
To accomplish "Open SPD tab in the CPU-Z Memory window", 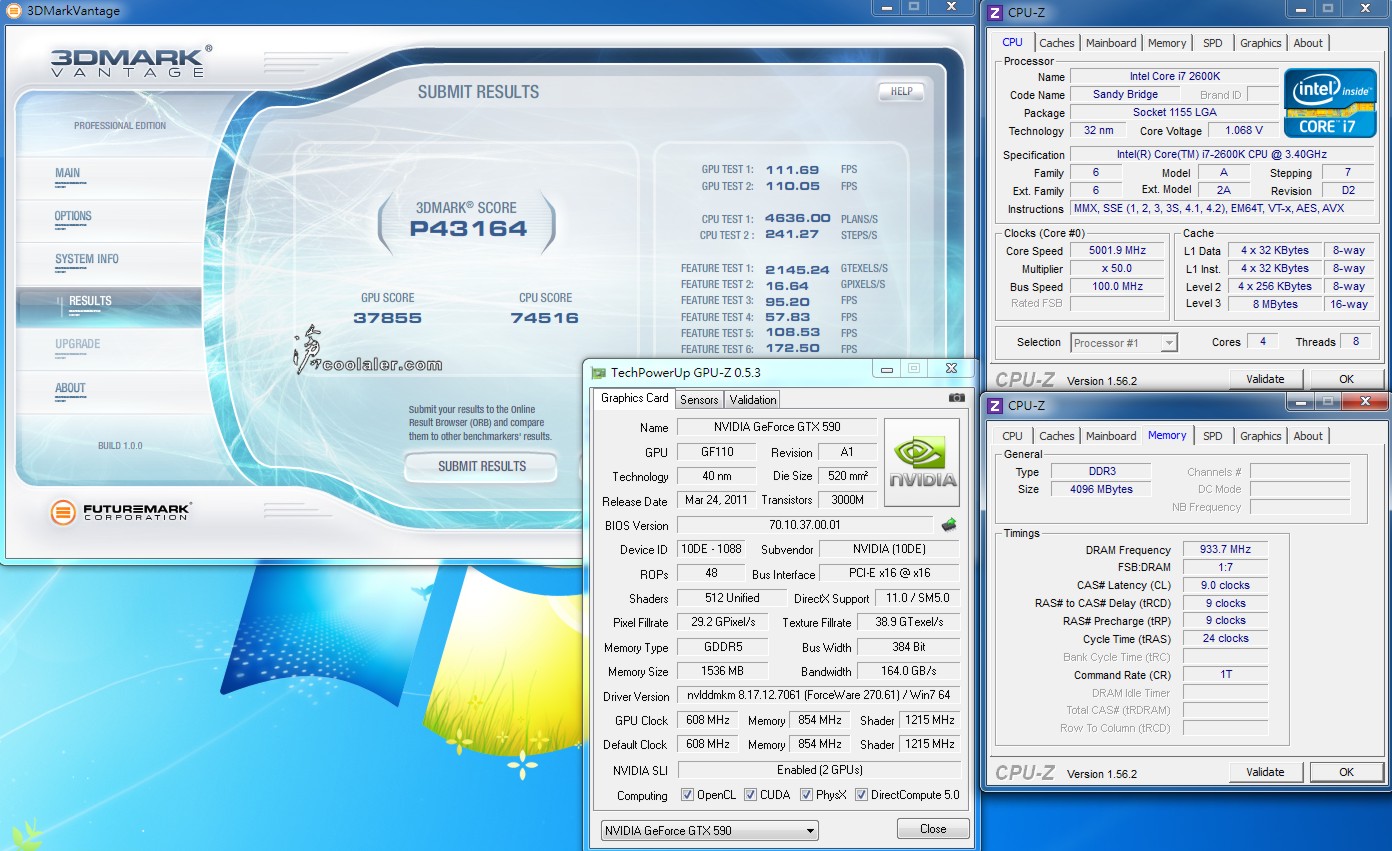I will 1212,436.
